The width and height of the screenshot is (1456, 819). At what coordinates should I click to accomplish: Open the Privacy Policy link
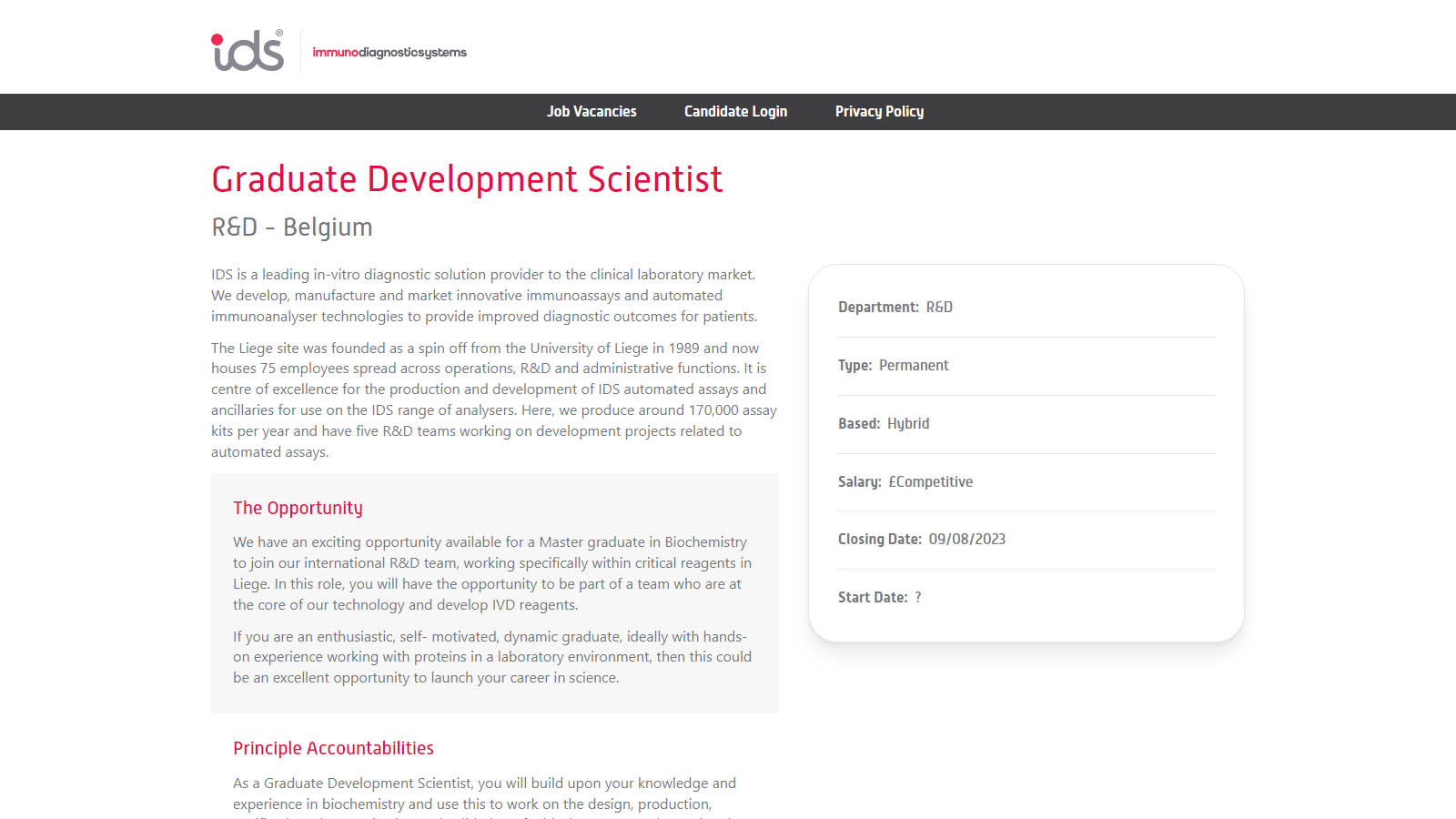click(879, 111)
